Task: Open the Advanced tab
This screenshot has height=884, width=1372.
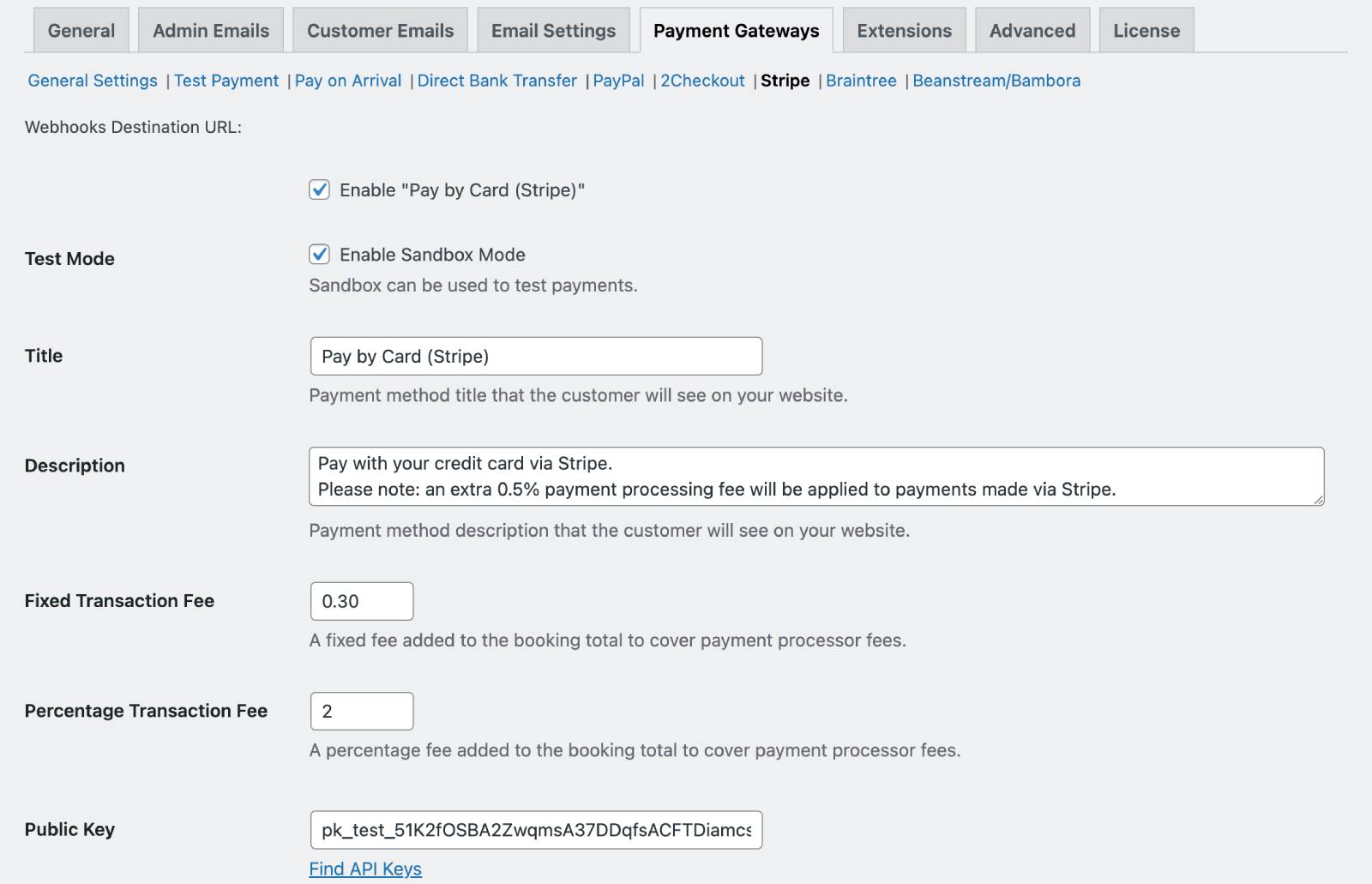Action: coord(1032,31)
